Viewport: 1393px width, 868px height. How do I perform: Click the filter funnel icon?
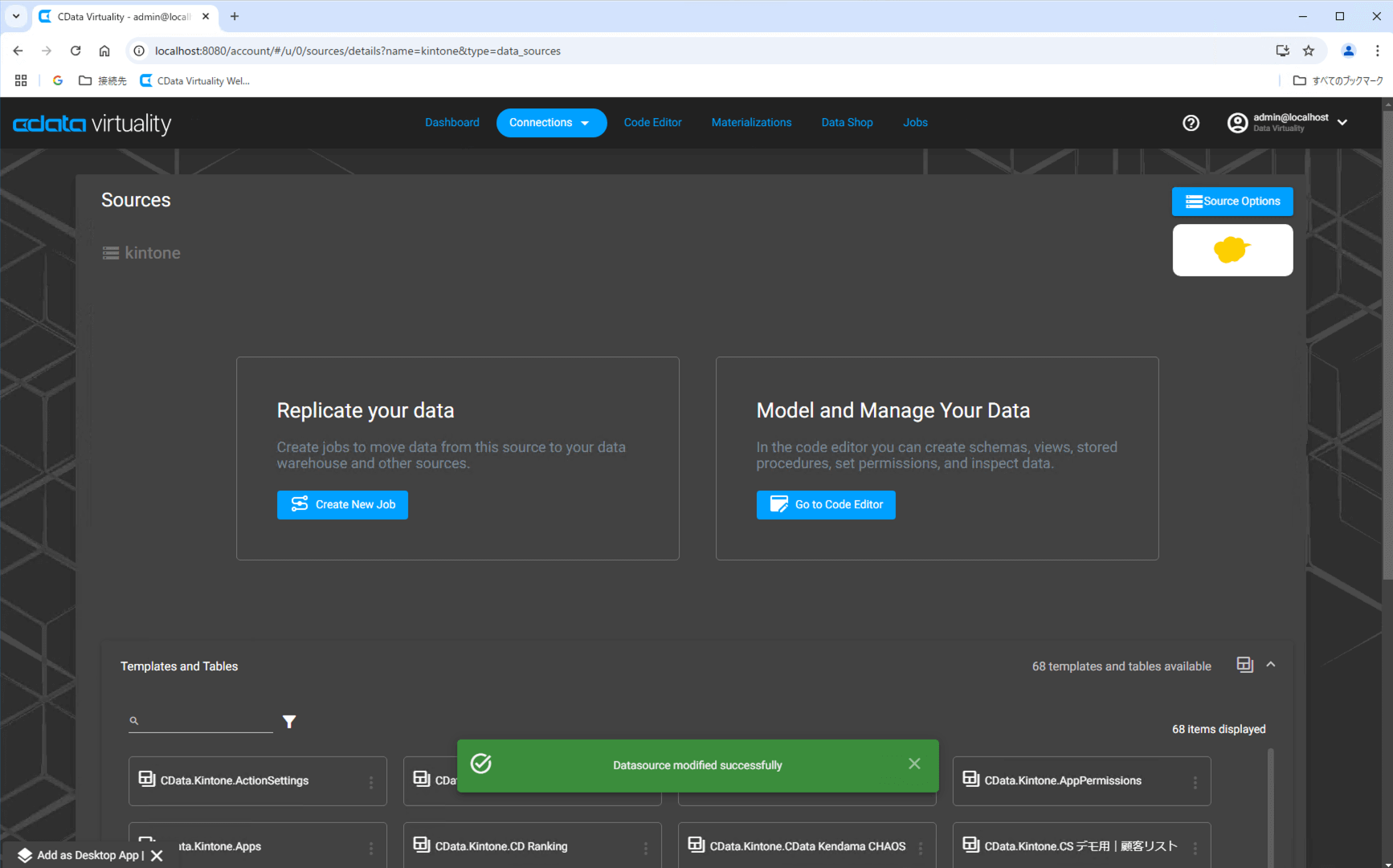pos(289,722)
